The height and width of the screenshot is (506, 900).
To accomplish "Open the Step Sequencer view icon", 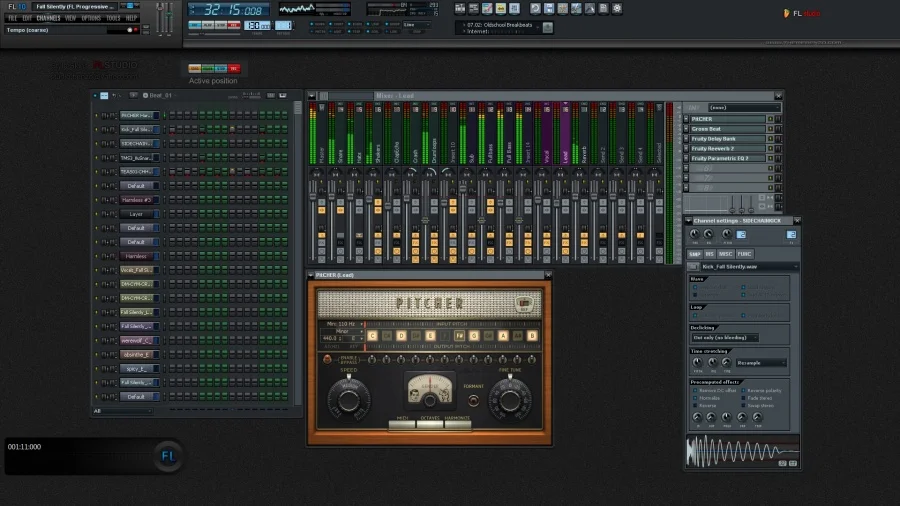I will pyautogui.click(x=474, y=9).
